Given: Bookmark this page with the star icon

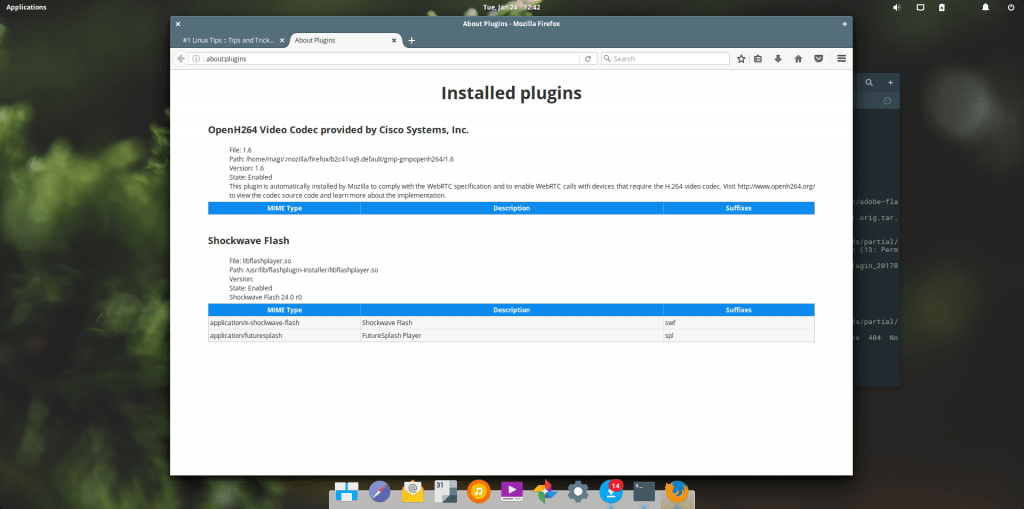Looking at the screenshot, I should pyautogui.click(x=741, y=59).
